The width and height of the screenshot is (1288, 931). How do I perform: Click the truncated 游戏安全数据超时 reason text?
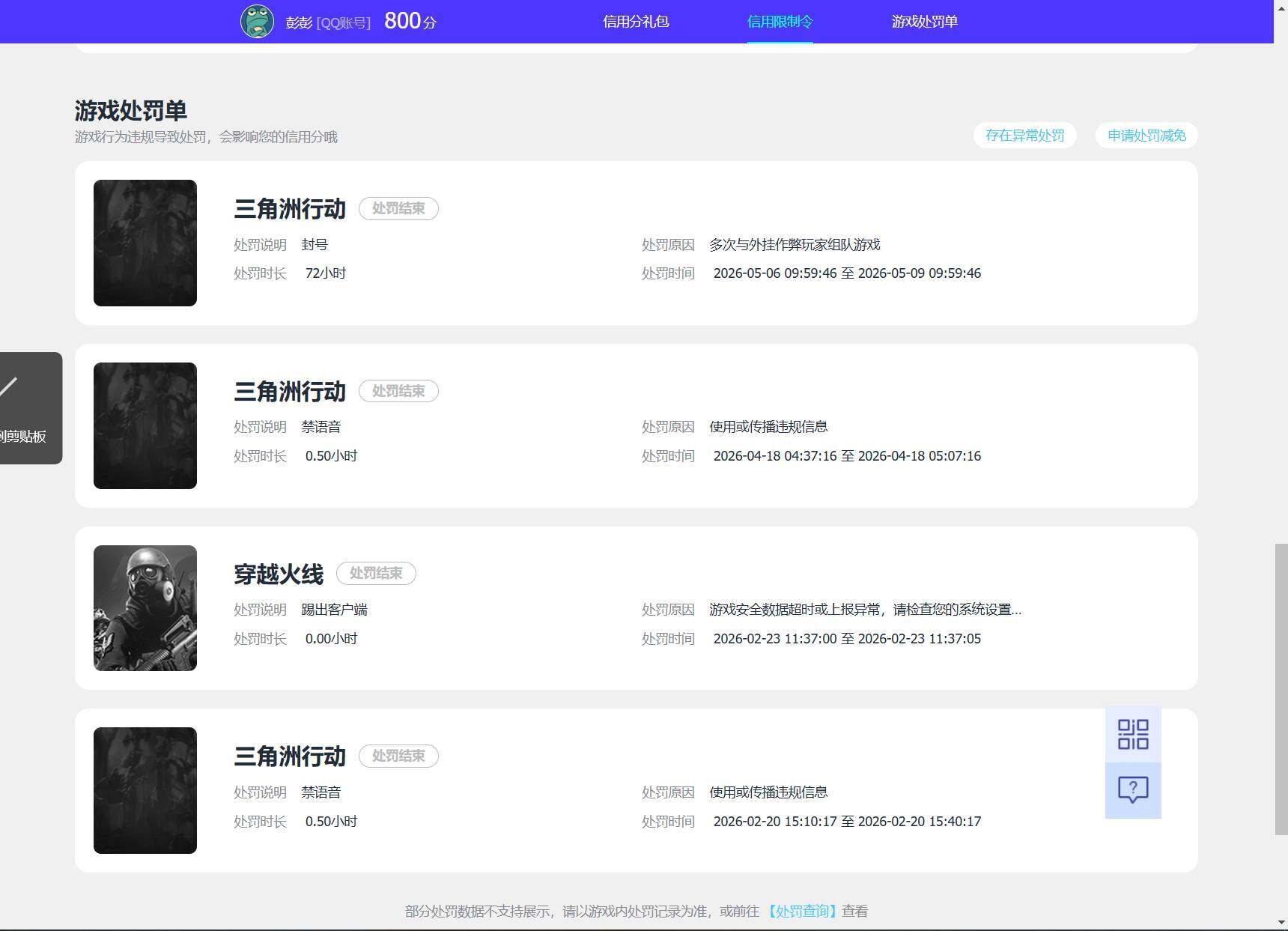(865, 610)
